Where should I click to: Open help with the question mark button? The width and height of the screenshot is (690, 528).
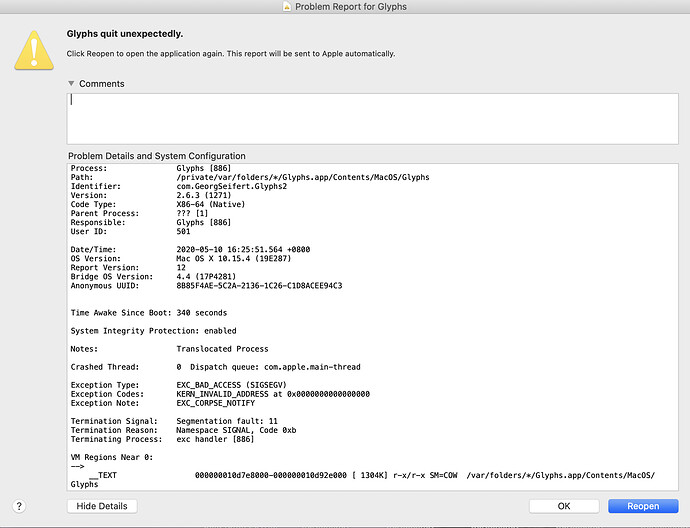point(19,506)
